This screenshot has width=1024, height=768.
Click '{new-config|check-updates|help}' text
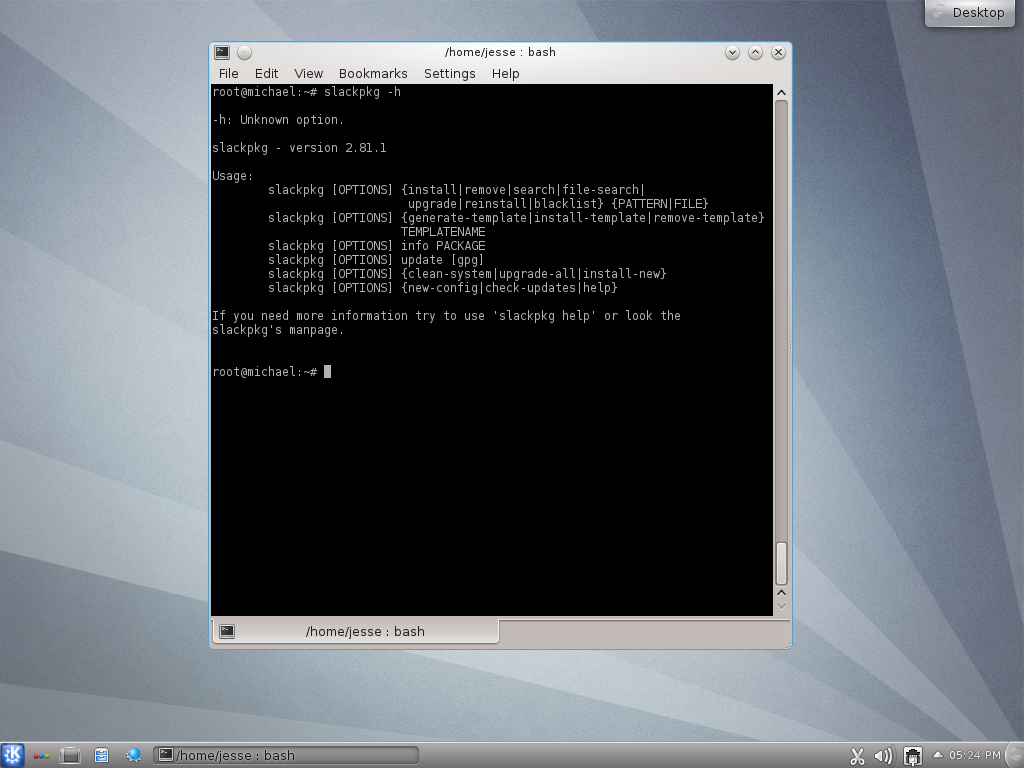click(x=509, y=288)
